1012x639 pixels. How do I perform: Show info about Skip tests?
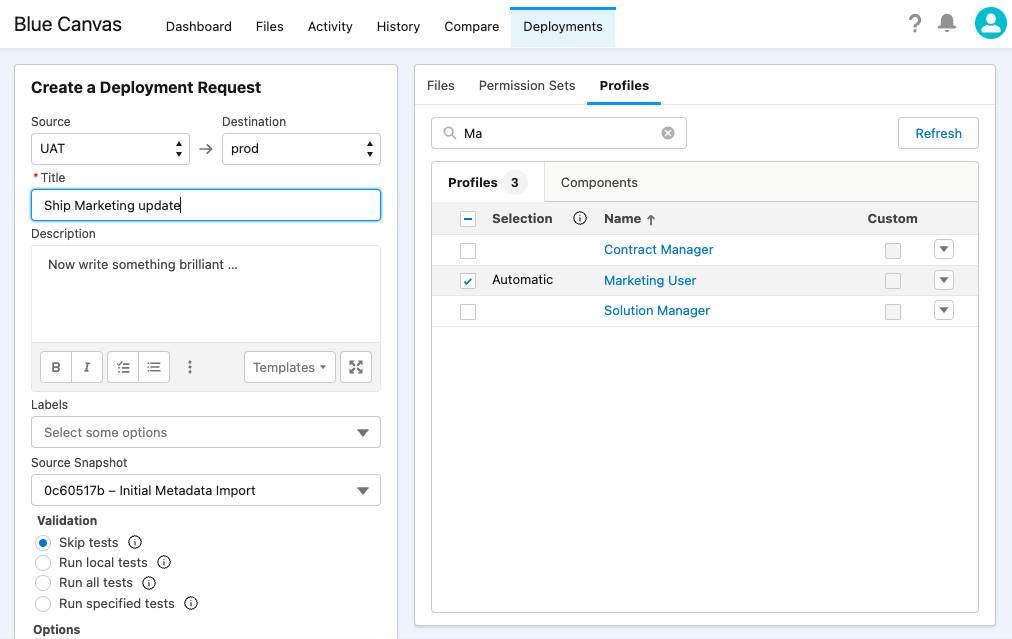135,542
